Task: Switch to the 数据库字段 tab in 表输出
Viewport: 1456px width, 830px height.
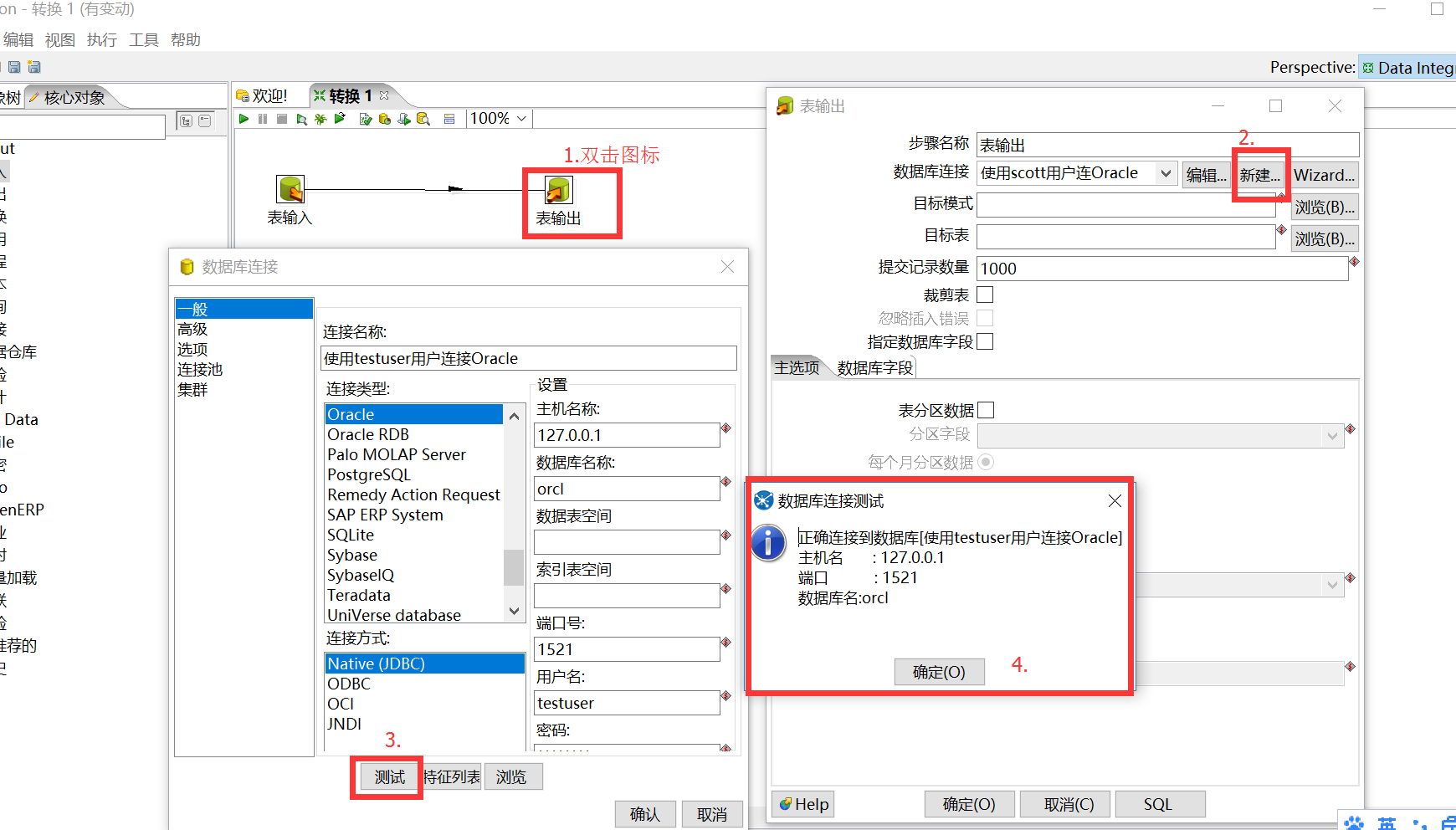Action: click(875, 368)
